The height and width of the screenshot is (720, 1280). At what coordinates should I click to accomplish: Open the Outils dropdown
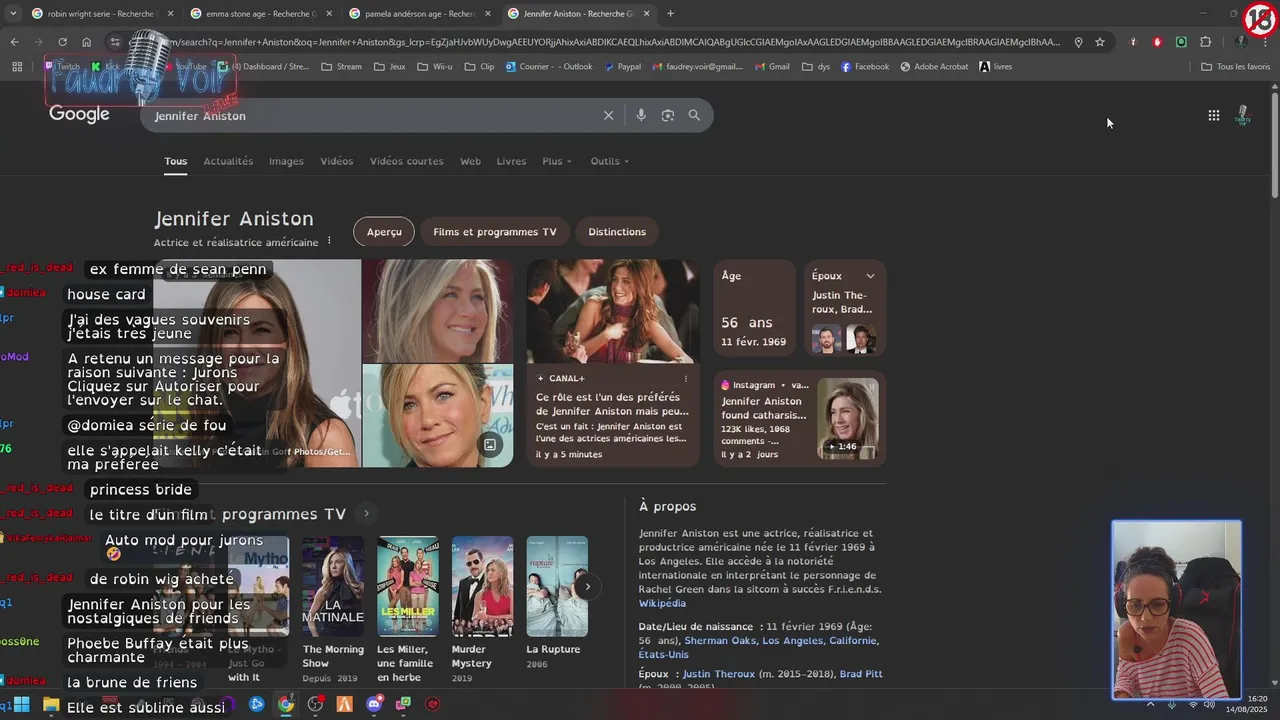tap(610, 161)
